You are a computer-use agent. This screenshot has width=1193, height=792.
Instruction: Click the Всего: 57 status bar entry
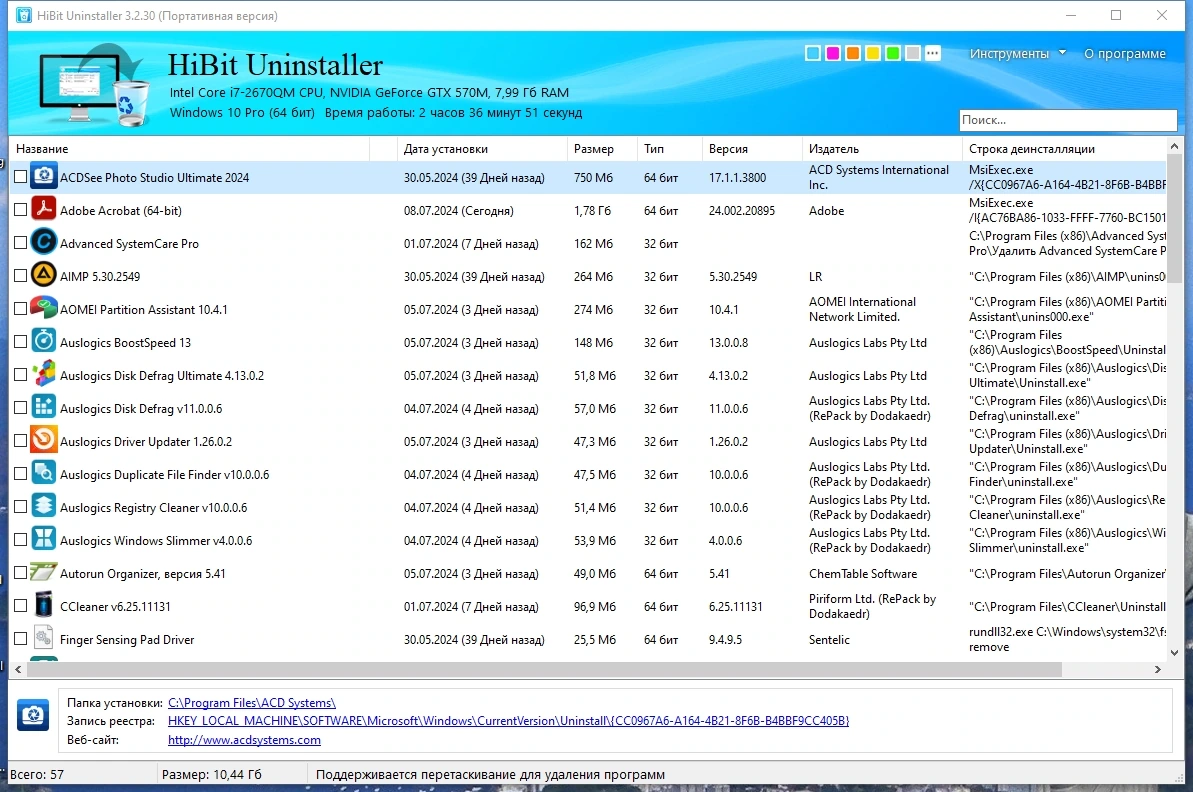coord(37,775)
